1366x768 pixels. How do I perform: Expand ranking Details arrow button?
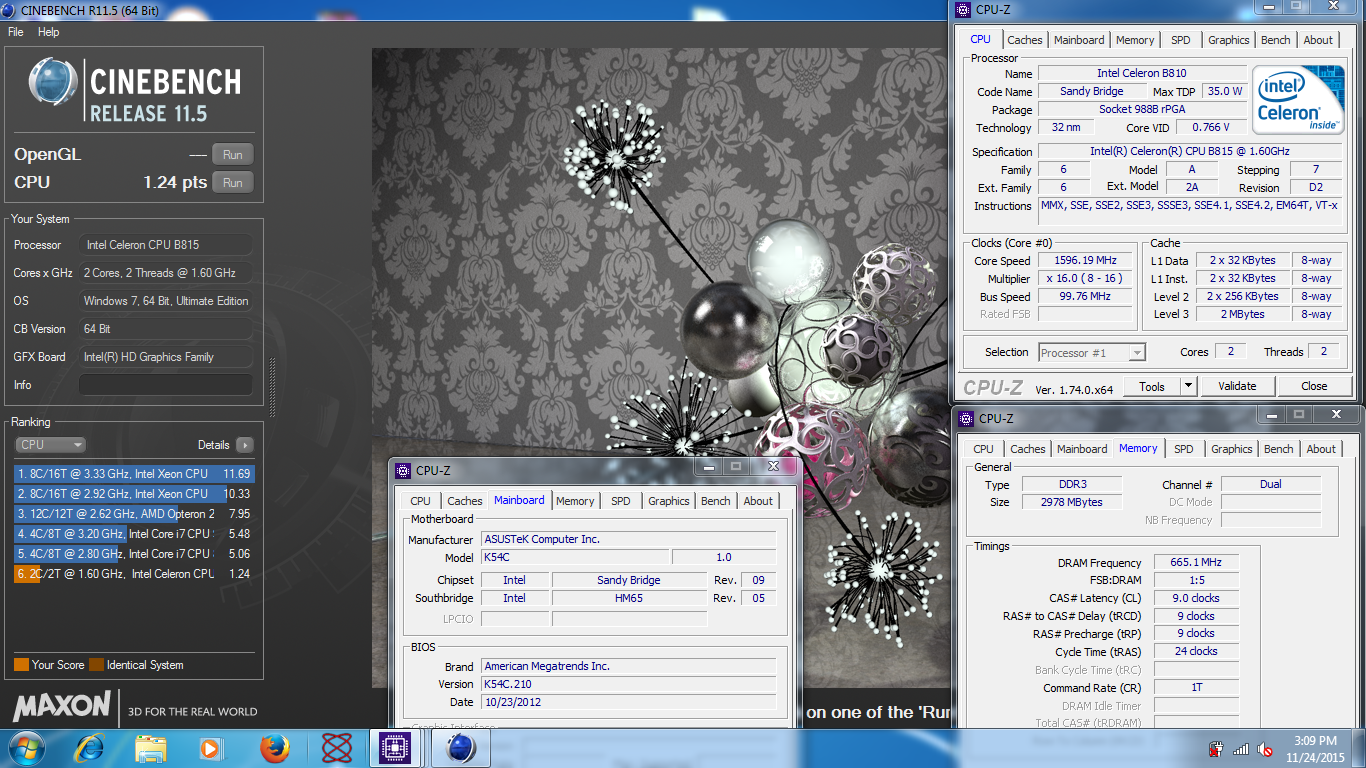245,445
